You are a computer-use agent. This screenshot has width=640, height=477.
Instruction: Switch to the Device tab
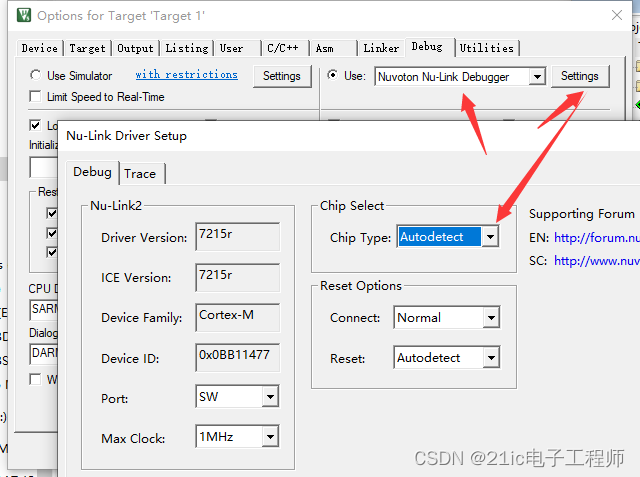coord(40,48)
